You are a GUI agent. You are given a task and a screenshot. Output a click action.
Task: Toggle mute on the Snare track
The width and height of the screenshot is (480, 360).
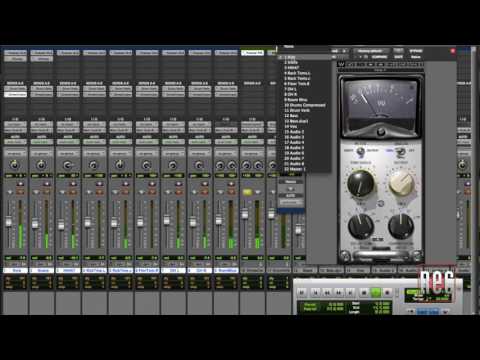(47, 192)
